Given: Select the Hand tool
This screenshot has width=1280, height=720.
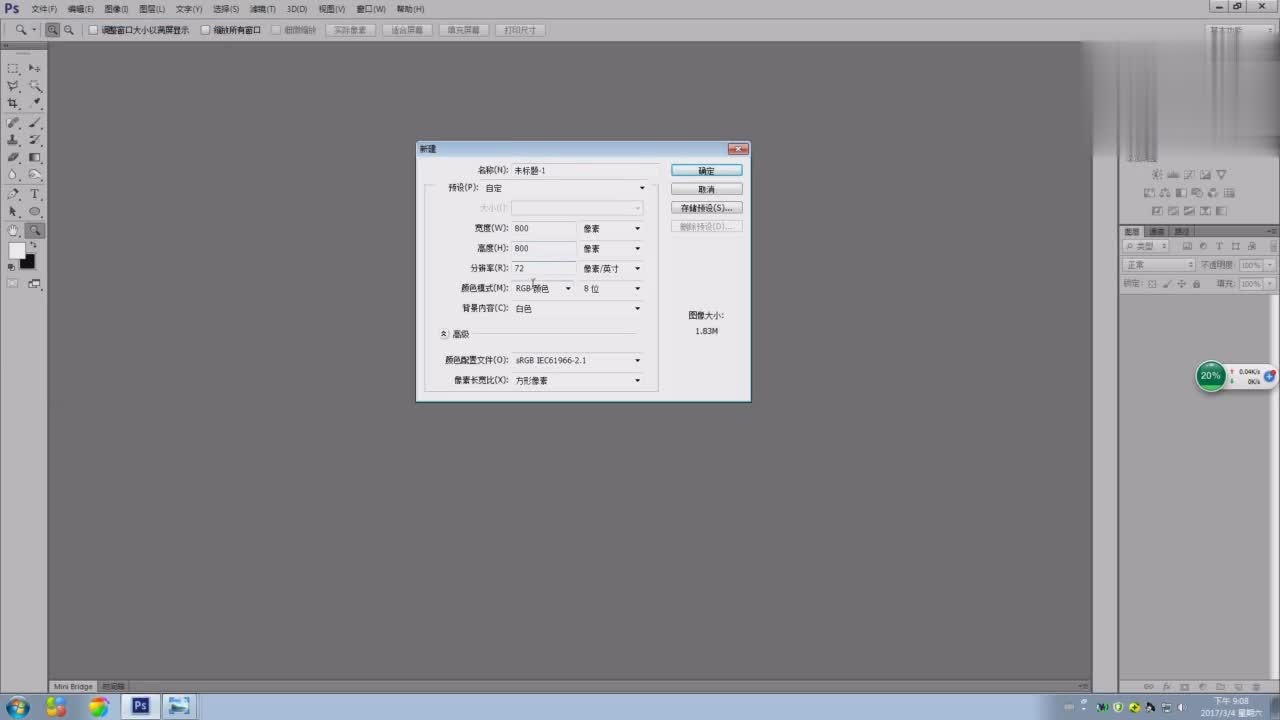Looking at the screenshot, I should click(x=13, y=230).
